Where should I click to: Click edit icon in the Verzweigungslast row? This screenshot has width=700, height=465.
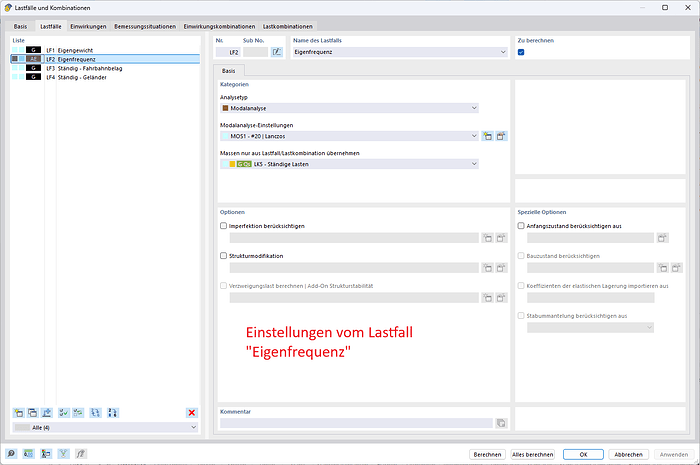click(501, 298)
